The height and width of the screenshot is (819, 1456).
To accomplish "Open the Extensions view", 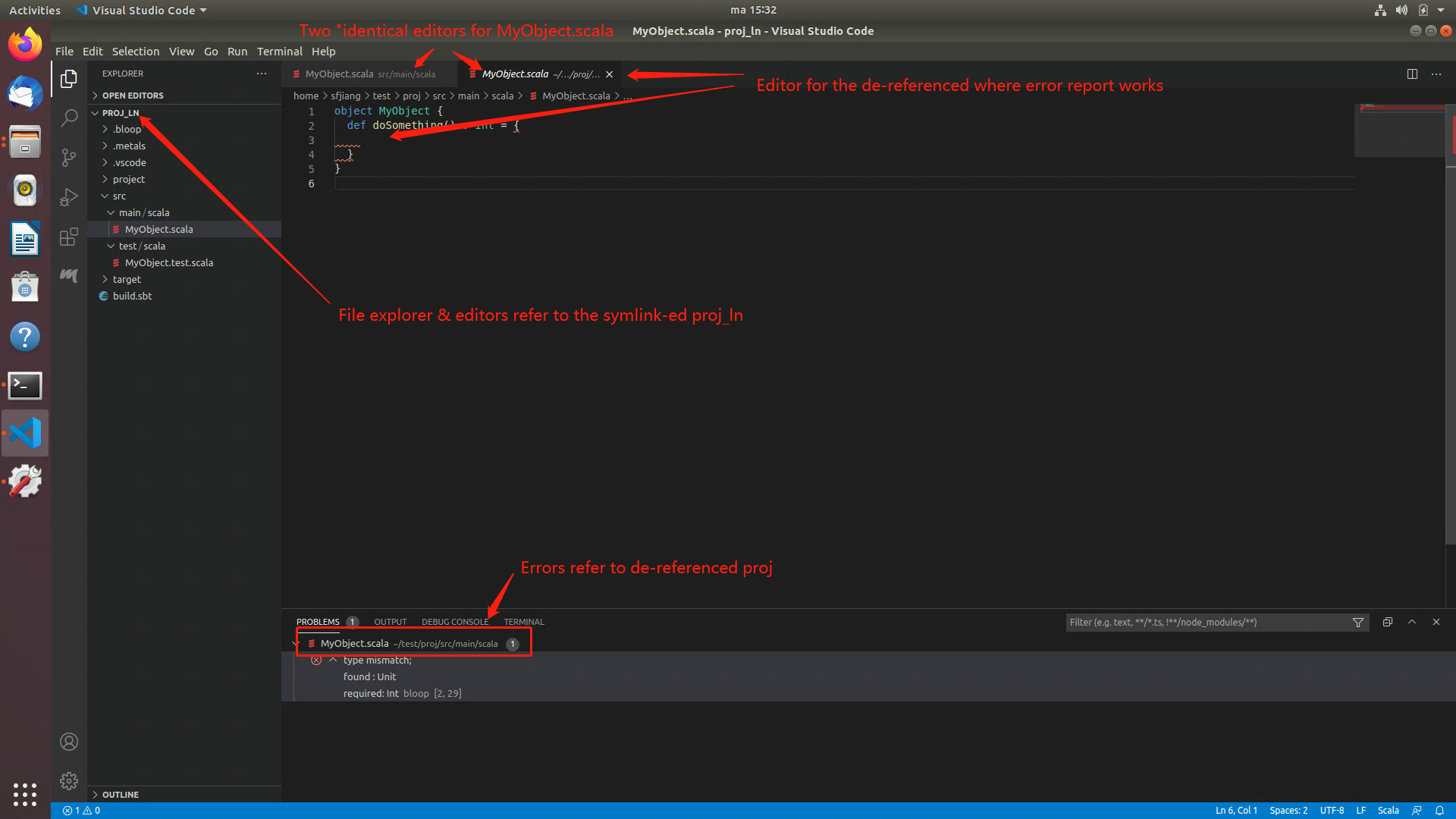I will click(x=69, y=237).
